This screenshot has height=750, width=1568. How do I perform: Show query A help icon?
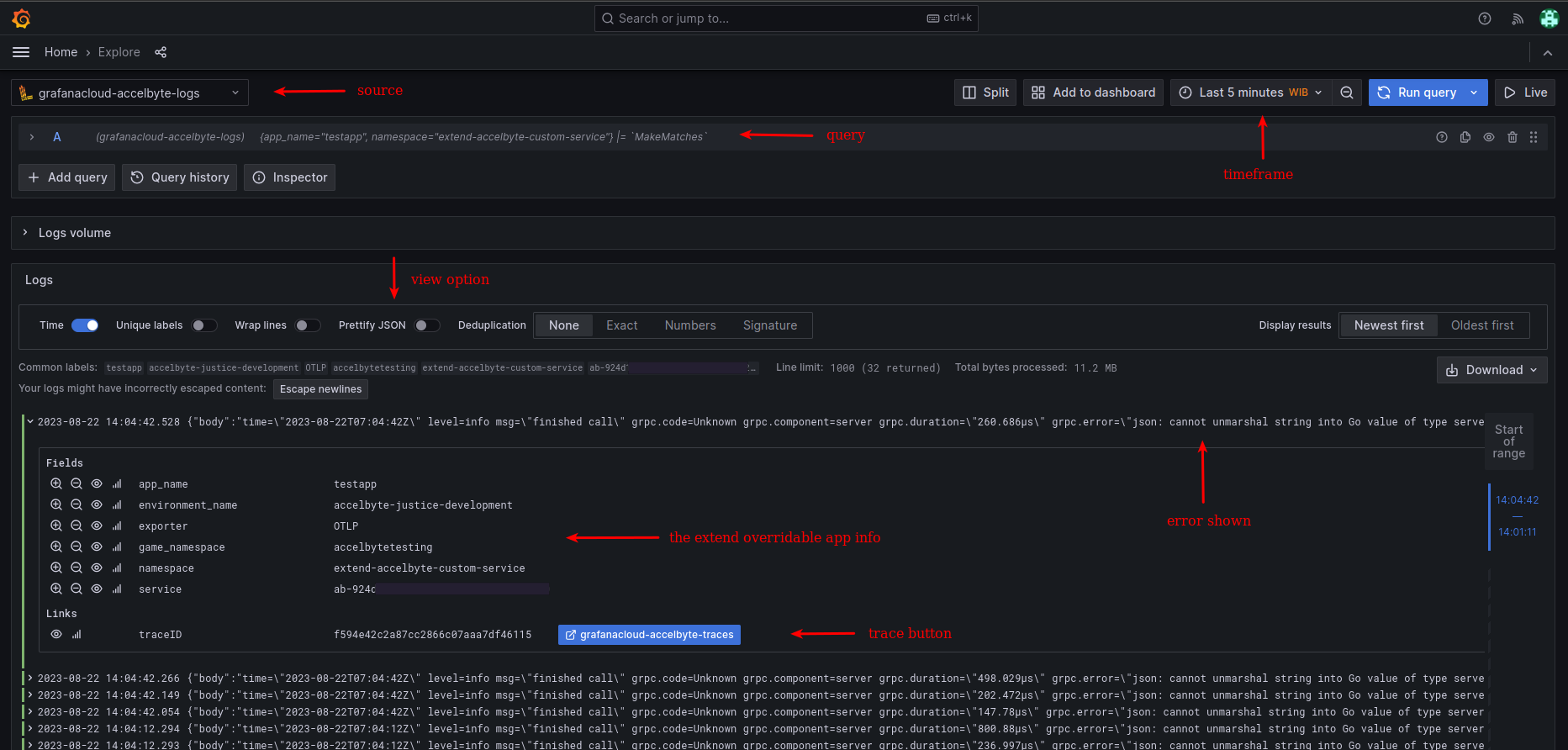click(x=1442, y=137)
